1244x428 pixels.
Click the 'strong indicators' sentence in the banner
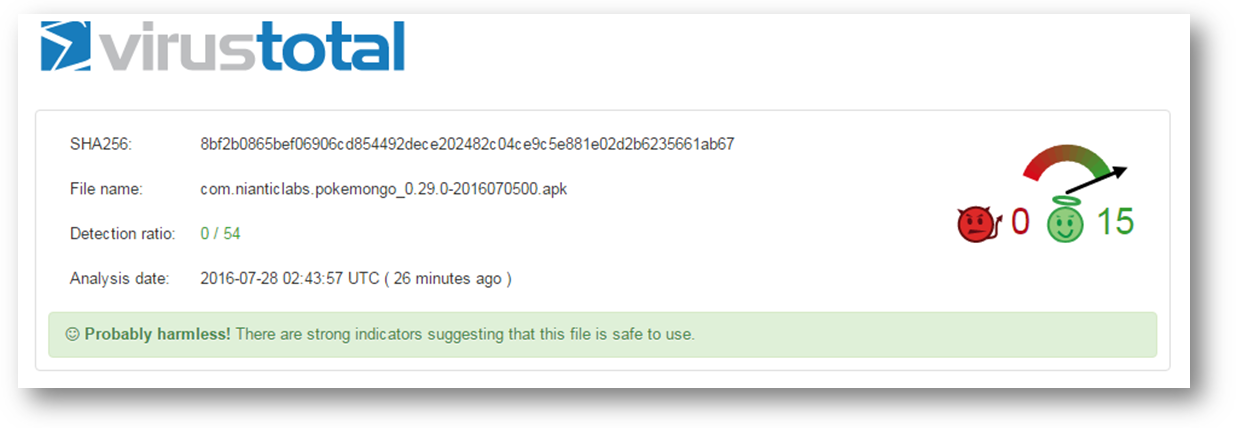(464, 334)
